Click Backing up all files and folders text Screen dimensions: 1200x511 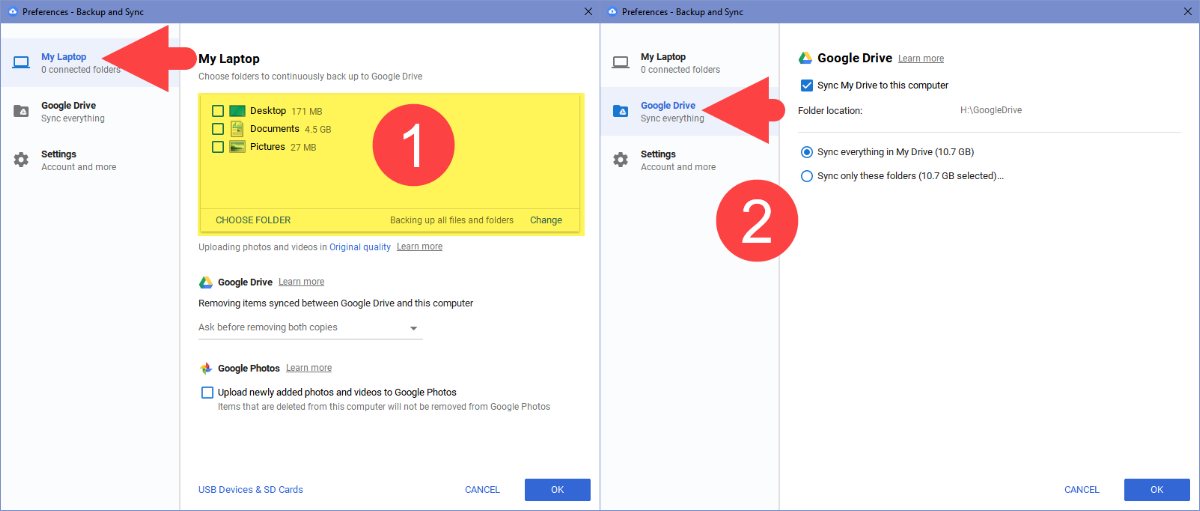(x=452, y=220)
